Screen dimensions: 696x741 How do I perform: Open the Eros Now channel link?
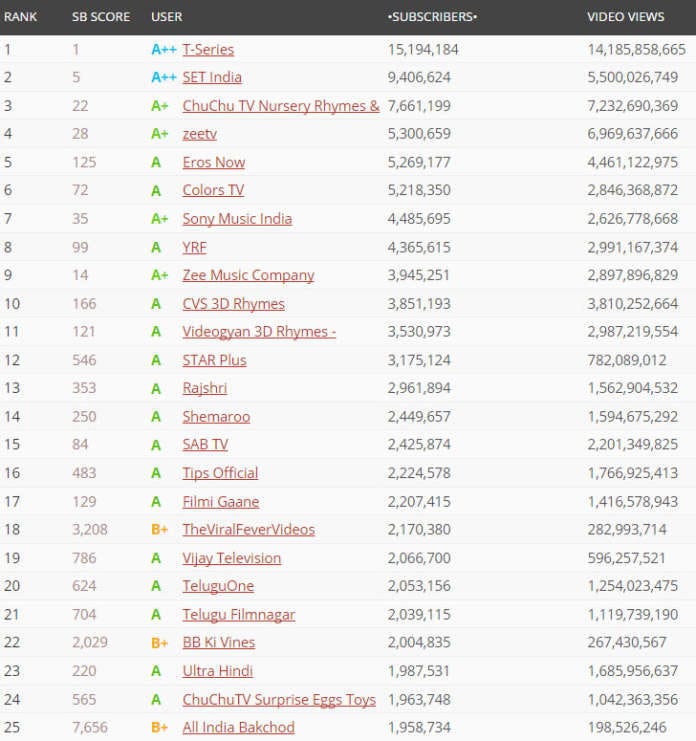click(x=214, y=162)
